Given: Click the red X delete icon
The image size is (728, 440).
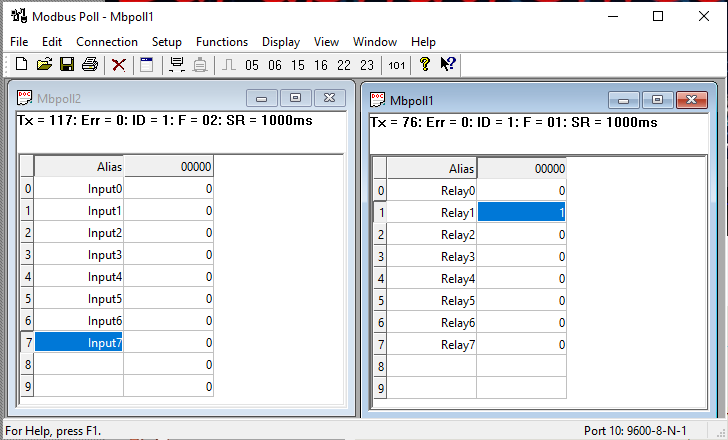Looking at the screenshot, I should [x=119, y=65].
